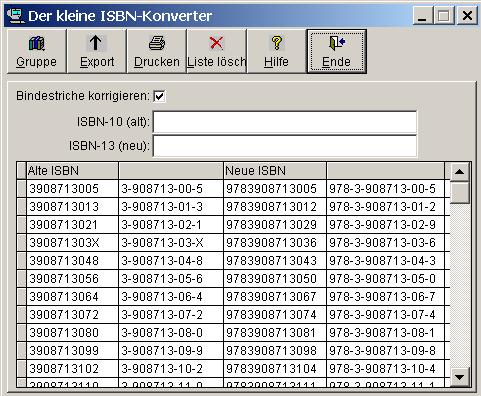Select row header of 3908713005

[22, 189]
